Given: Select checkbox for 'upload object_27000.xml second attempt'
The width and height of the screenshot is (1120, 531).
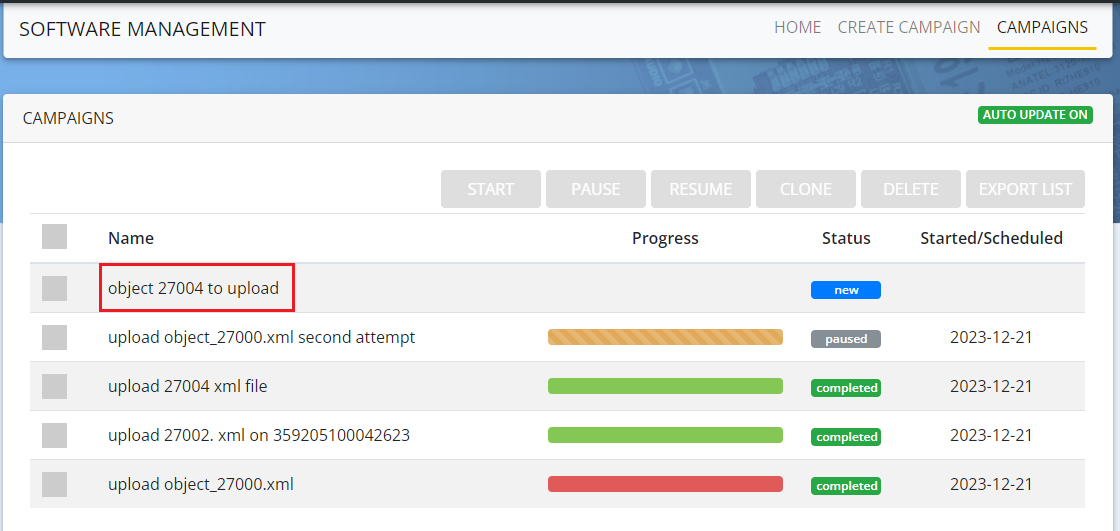Looking at the screenshot, I should click(54, 338).
